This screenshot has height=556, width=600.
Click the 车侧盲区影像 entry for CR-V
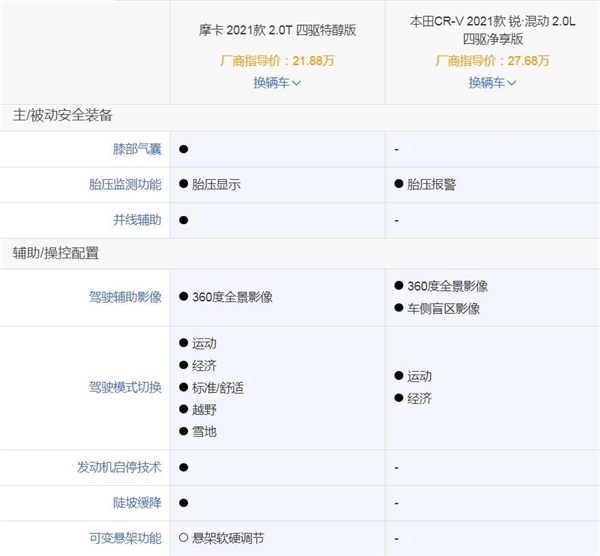(445, 309)
